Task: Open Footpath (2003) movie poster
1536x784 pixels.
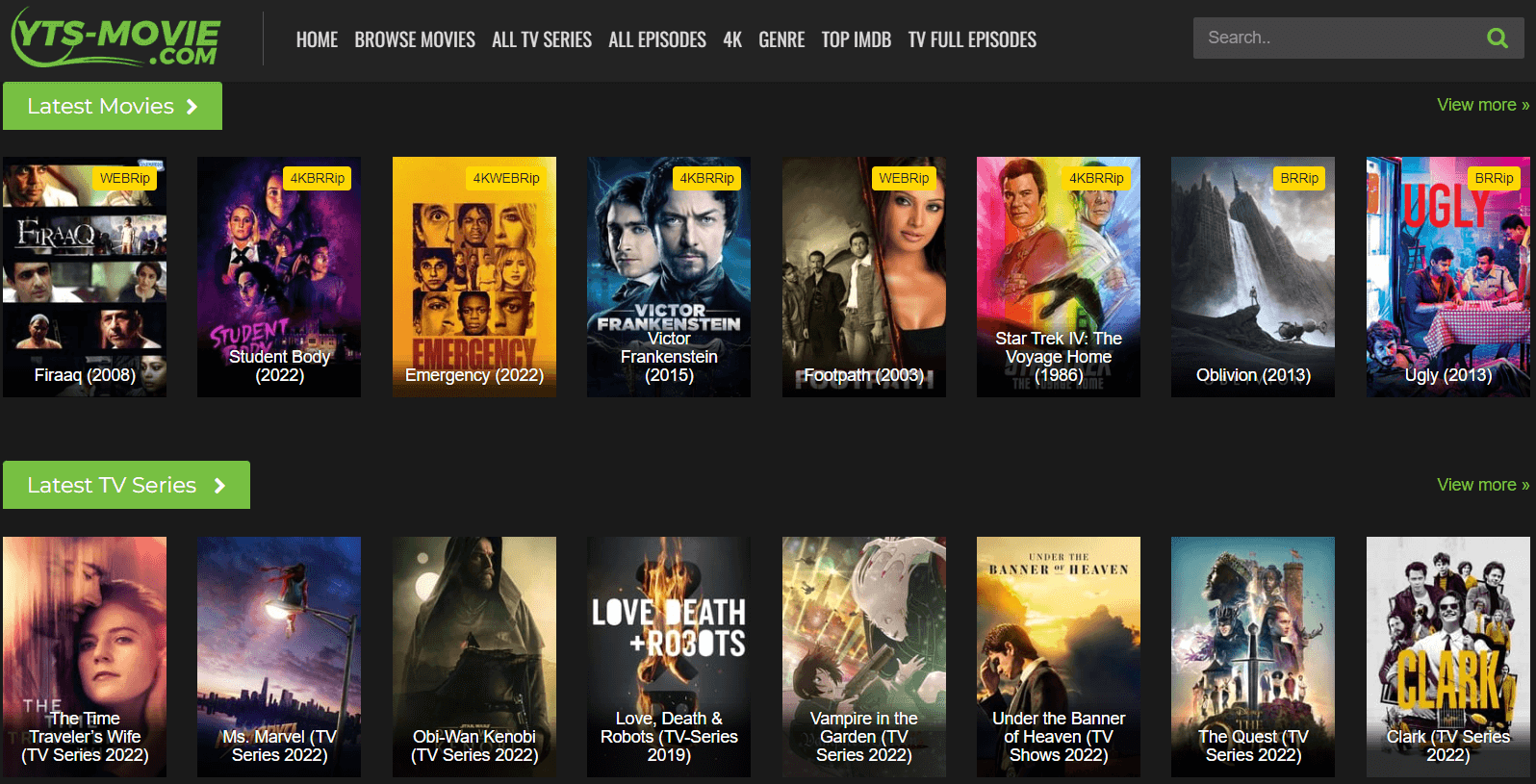Action: click(864, 277)
